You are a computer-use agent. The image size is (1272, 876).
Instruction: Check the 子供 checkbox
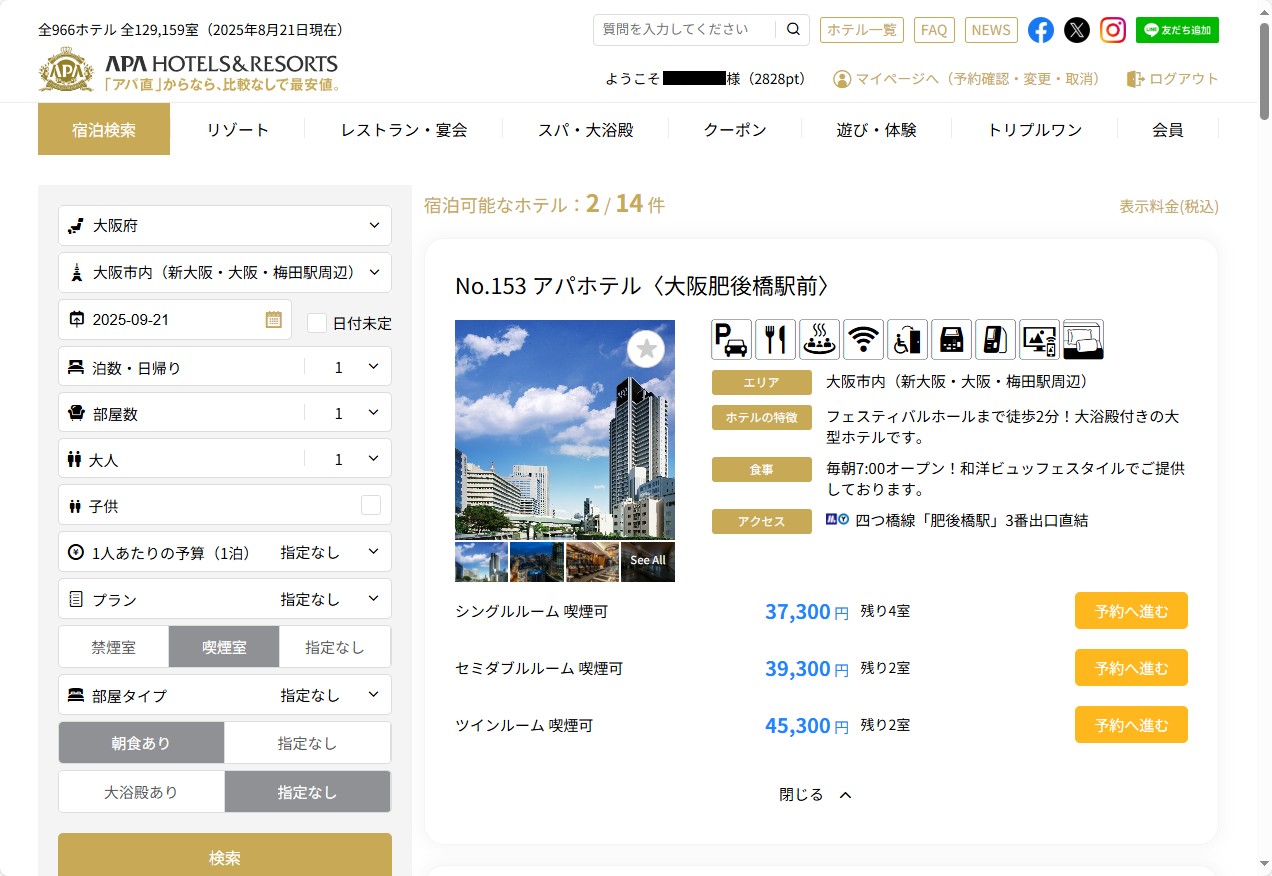(371, 506)
